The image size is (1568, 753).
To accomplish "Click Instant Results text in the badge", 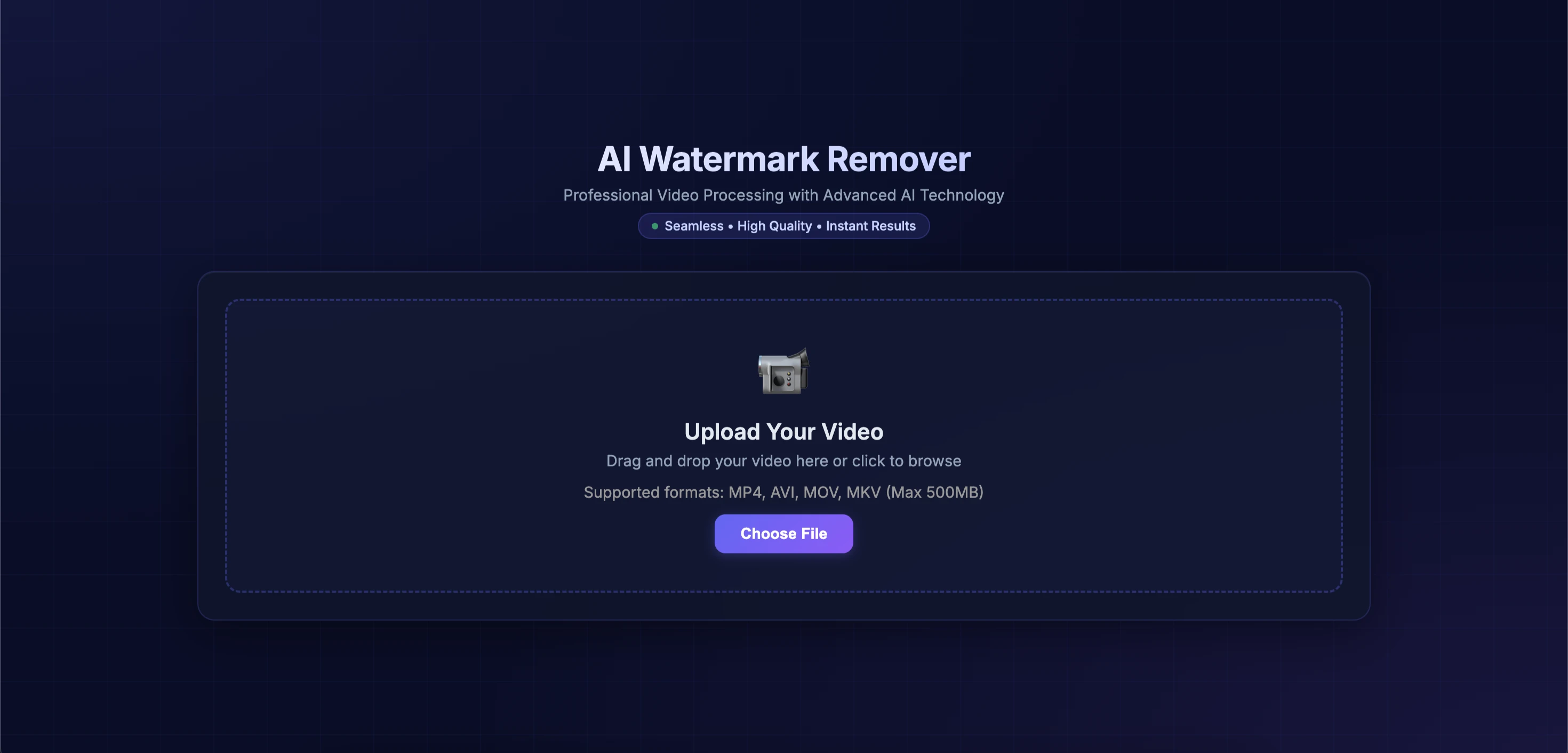I will (x=870, y=226).
